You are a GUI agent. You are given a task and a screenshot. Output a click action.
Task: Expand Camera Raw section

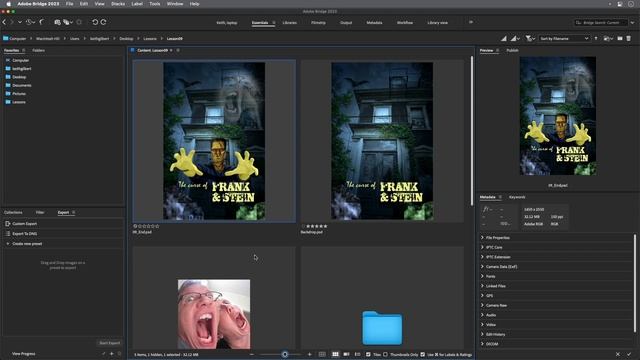pos(482,305)
